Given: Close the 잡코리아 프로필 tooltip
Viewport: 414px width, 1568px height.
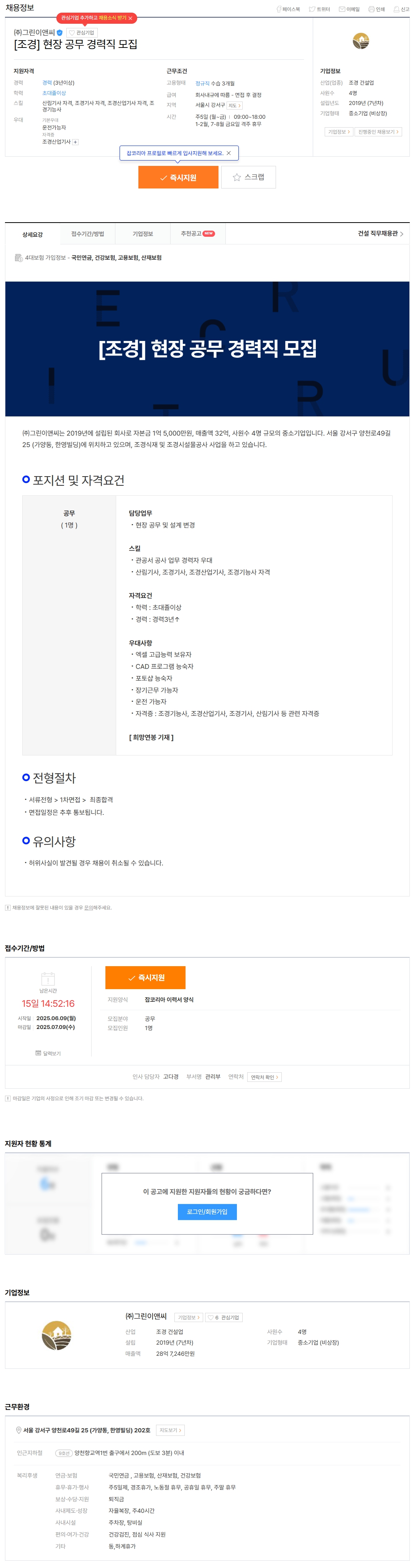Looking at the screenshot, I should (x=228, y=153).
